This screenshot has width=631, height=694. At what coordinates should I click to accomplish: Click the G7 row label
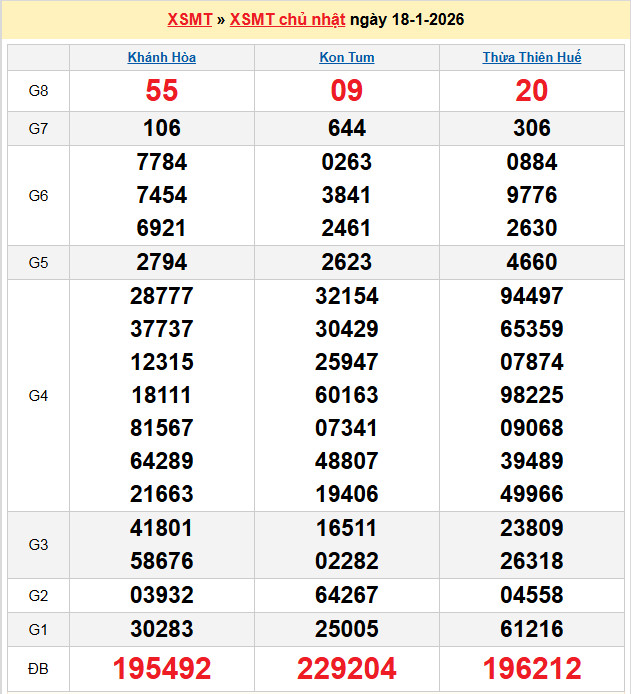38,128
